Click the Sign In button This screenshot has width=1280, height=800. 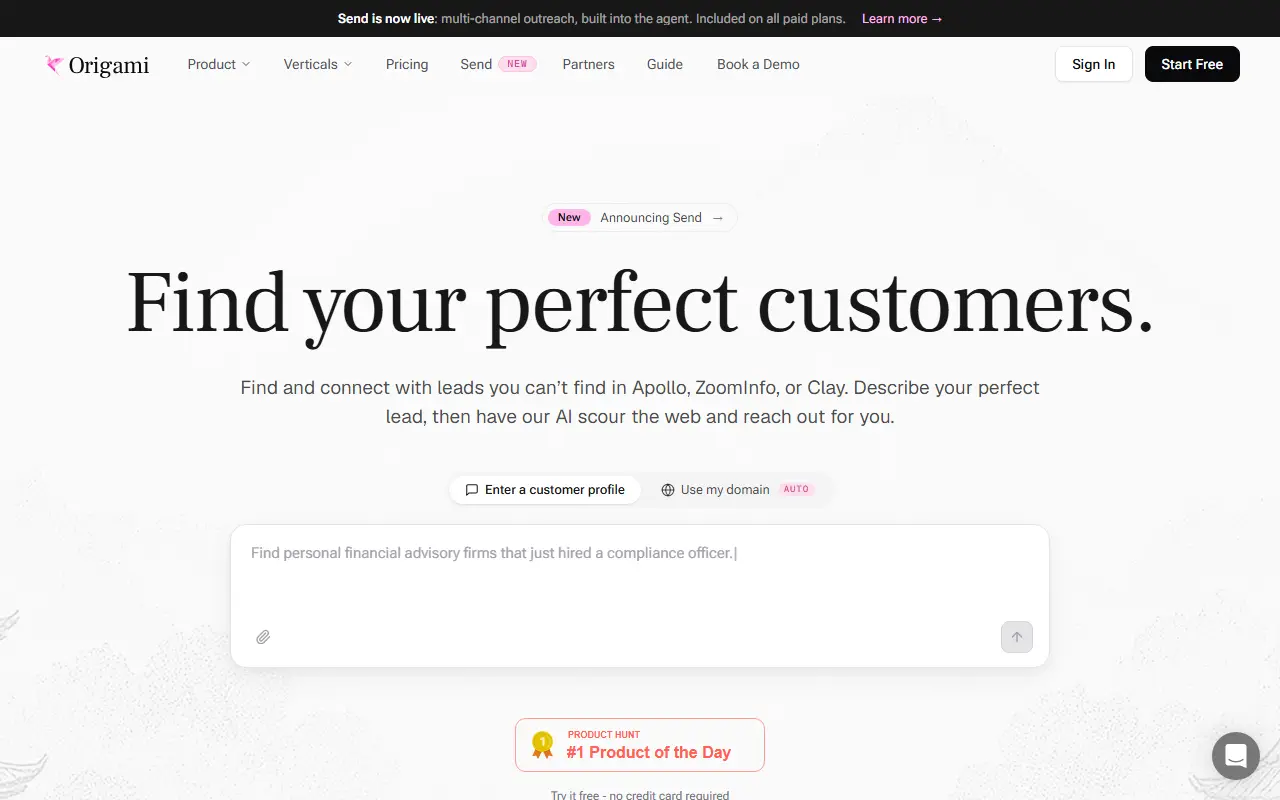click(1094, 64)
